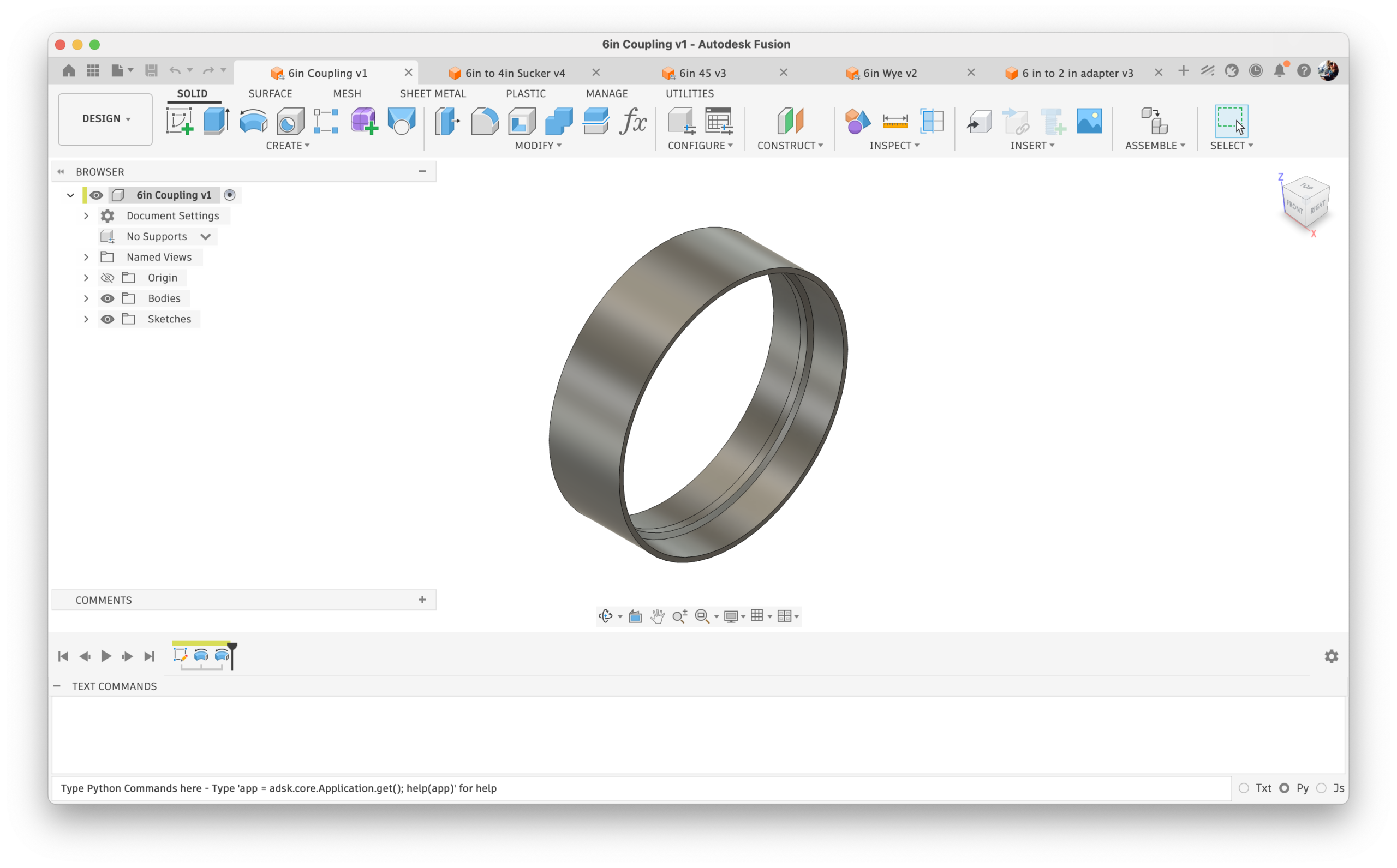The height and width of the screenshot is (868, 1397).
Task: Select the Revolve tool
Action: [x=253, y=121]
